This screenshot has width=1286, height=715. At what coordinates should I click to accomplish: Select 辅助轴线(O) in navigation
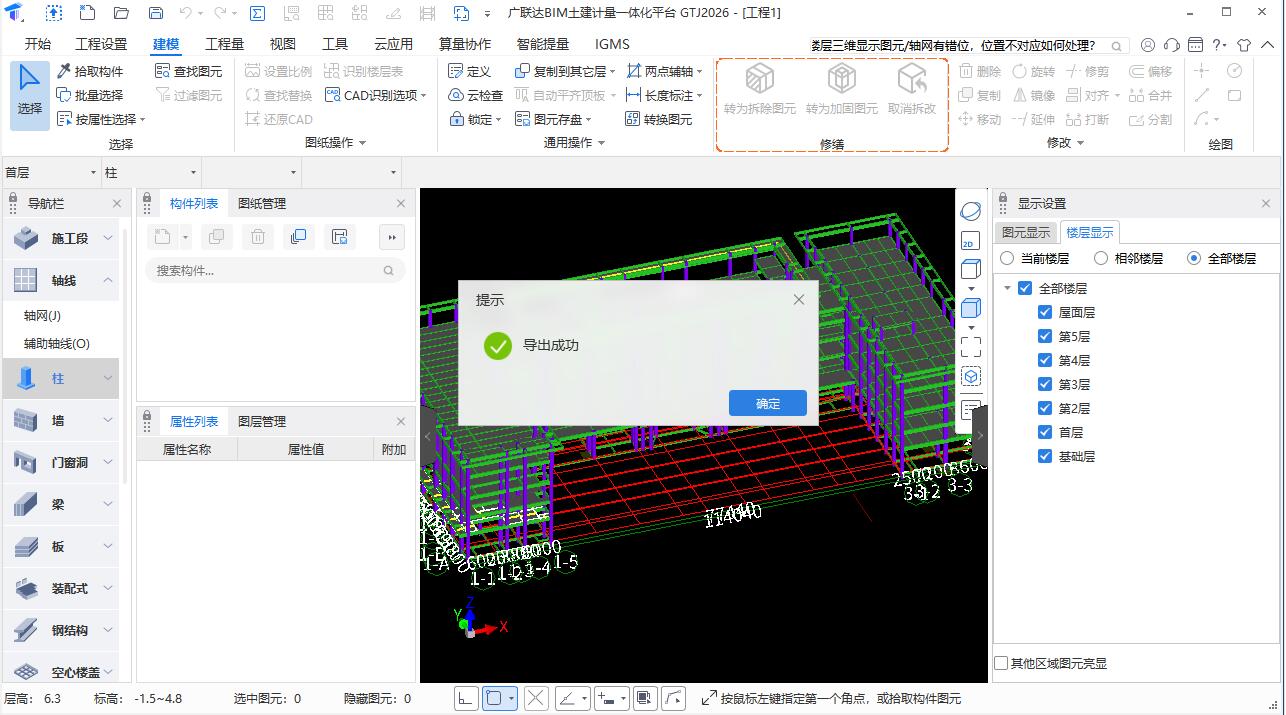click(x=57, y=343)
